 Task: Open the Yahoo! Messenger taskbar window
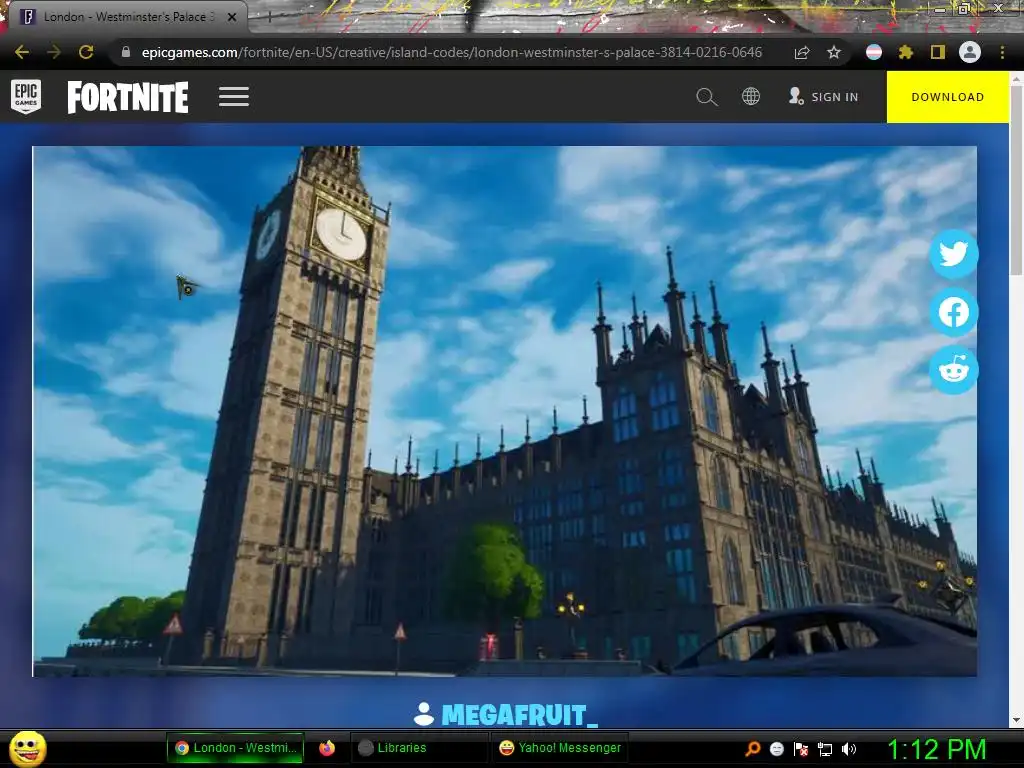point(559,748)
